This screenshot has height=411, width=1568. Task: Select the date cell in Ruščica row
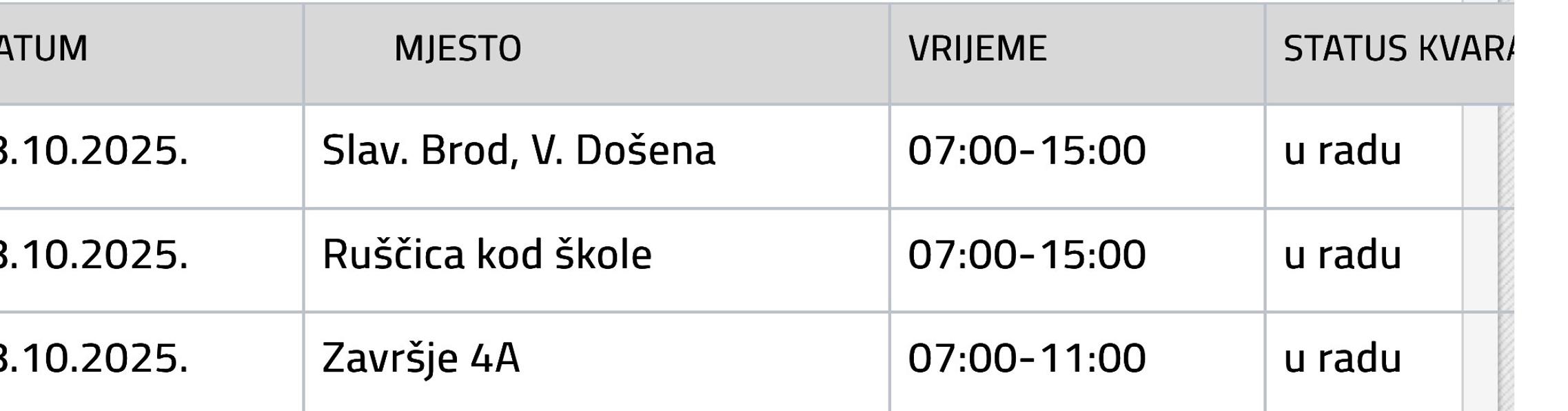tap(94, 255)
